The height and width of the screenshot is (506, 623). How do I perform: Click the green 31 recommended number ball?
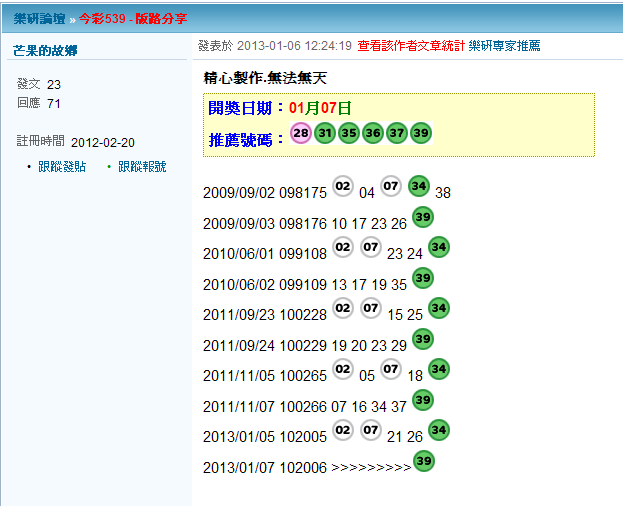pyautogui.click(x=324, y=134)
